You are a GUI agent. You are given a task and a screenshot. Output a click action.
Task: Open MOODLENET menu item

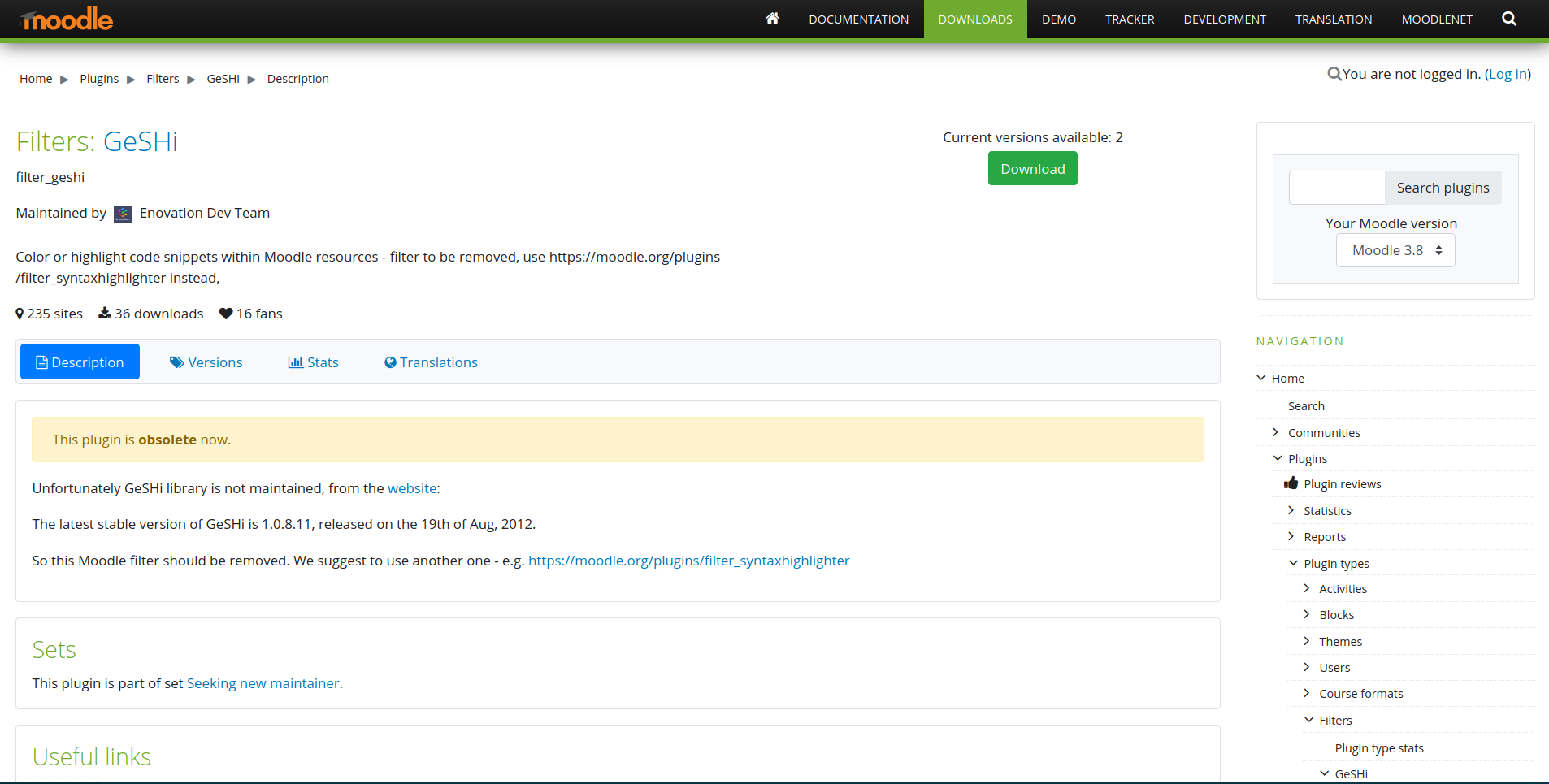1437,19
